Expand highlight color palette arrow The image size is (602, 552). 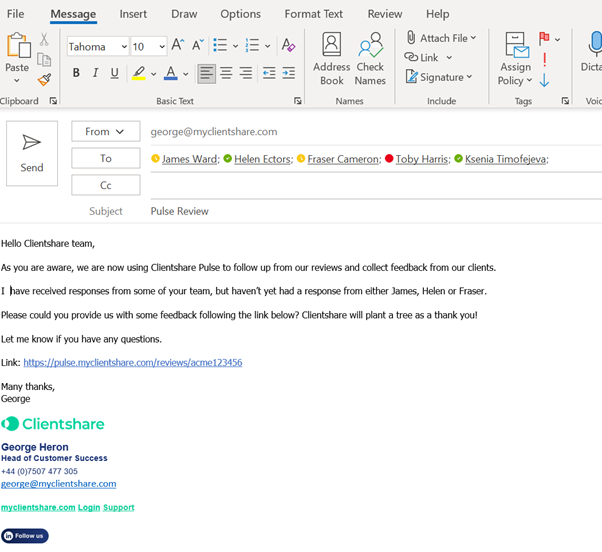154,74
